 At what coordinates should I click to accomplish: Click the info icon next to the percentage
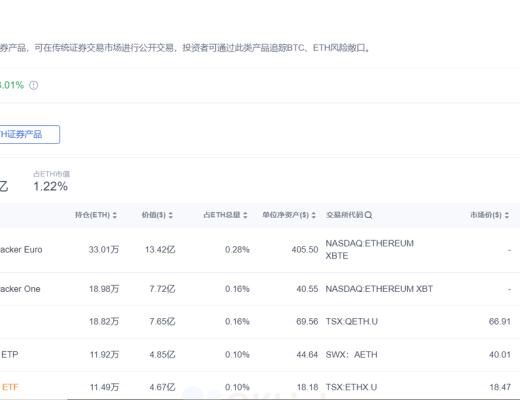tap(34, 85)
